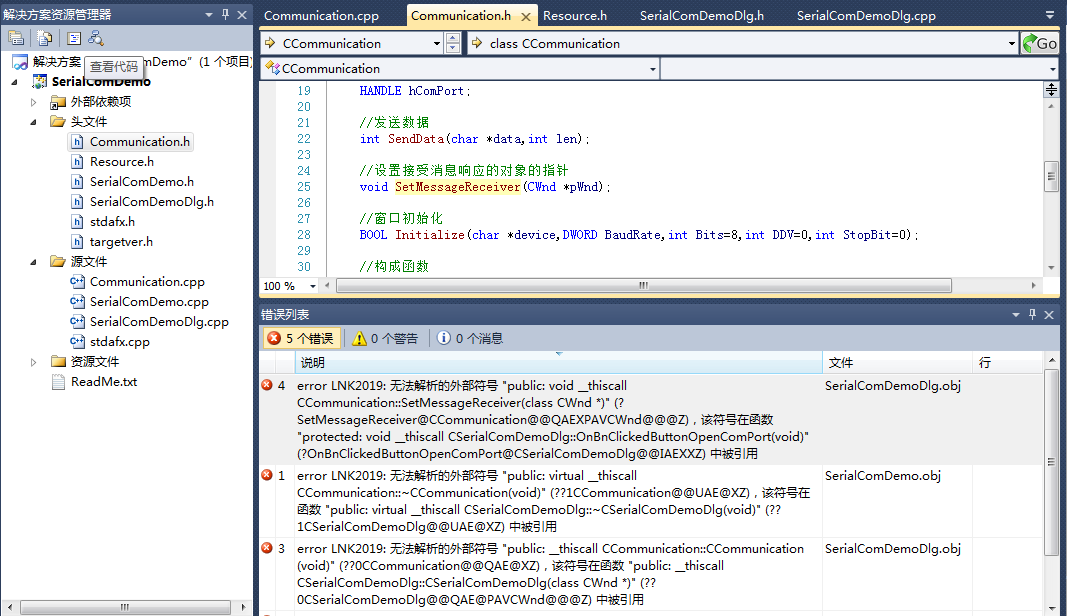Select error 1 about ~CCommunication destructor
Viewport: 1067px width, 616px height.
click(x=651, y=501)
